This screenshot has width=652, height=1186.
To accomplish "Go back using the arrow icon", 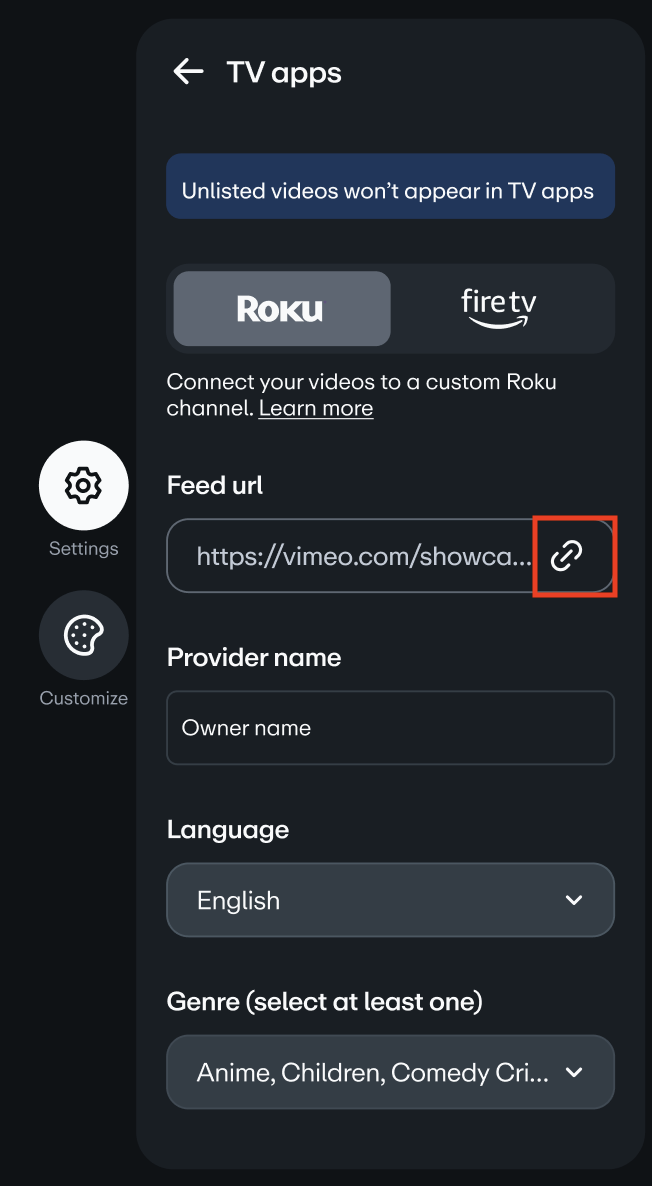I will pyautogui.click(x=188, y=71).
